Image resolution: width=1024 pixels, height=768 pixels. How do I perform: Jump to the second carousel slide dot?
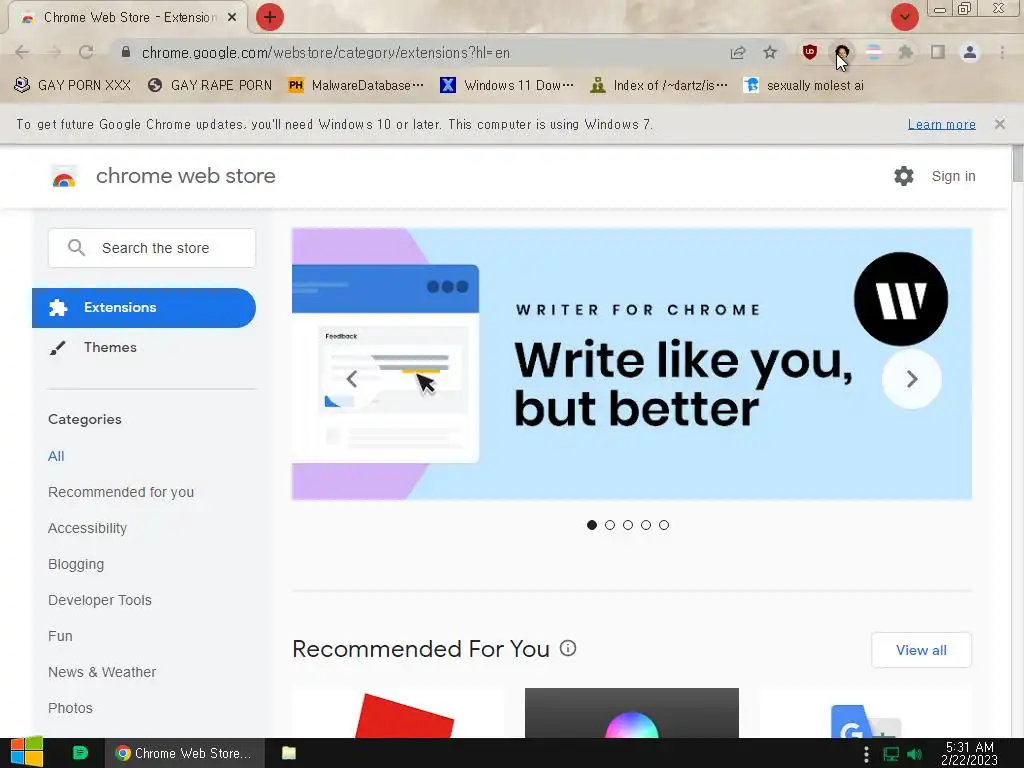tap(610, 525)
